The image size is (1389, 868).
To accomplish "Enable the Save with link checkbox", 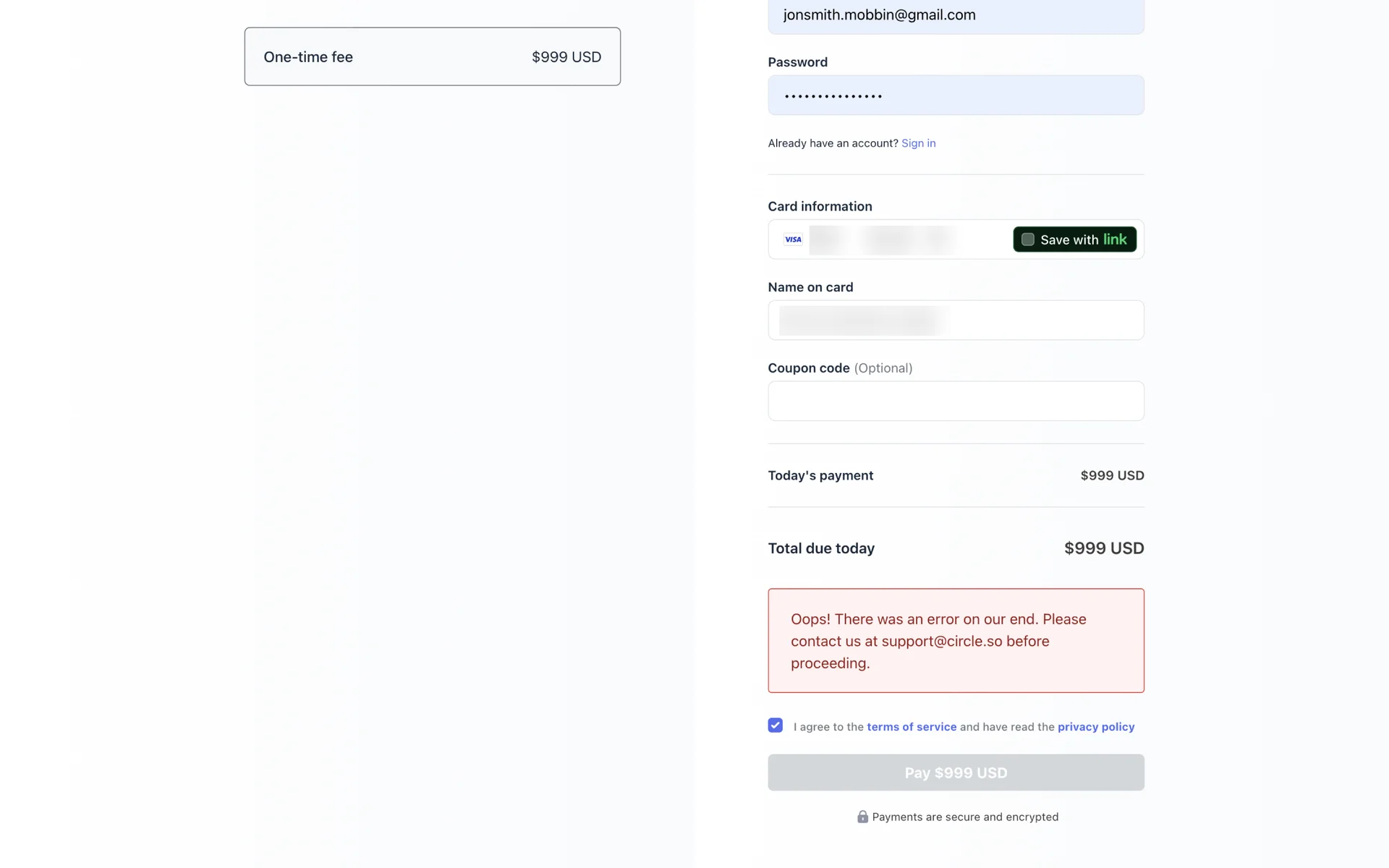I will pyautogui.click(x=1027, y=239).
